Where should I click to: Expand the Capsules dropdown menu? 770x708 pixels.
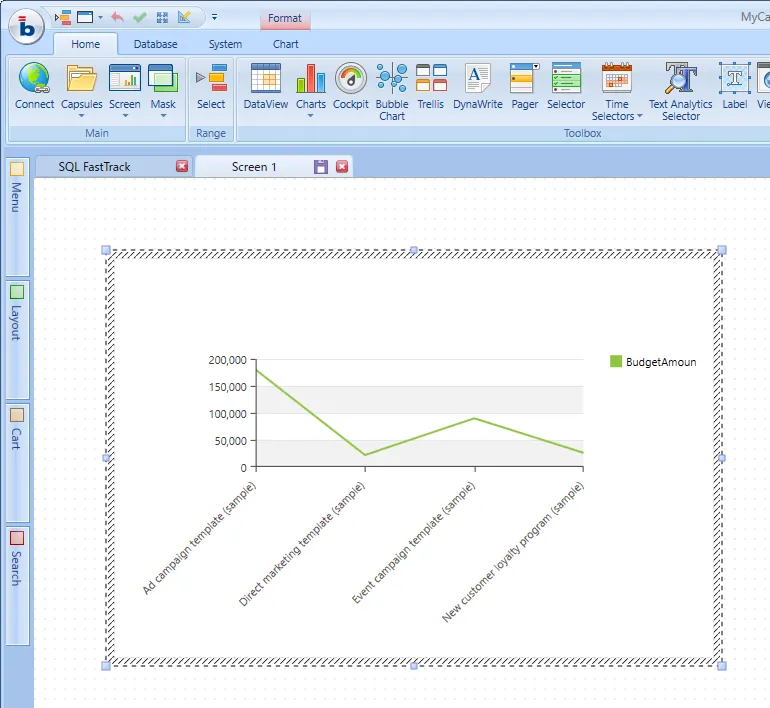click(81, 115)
